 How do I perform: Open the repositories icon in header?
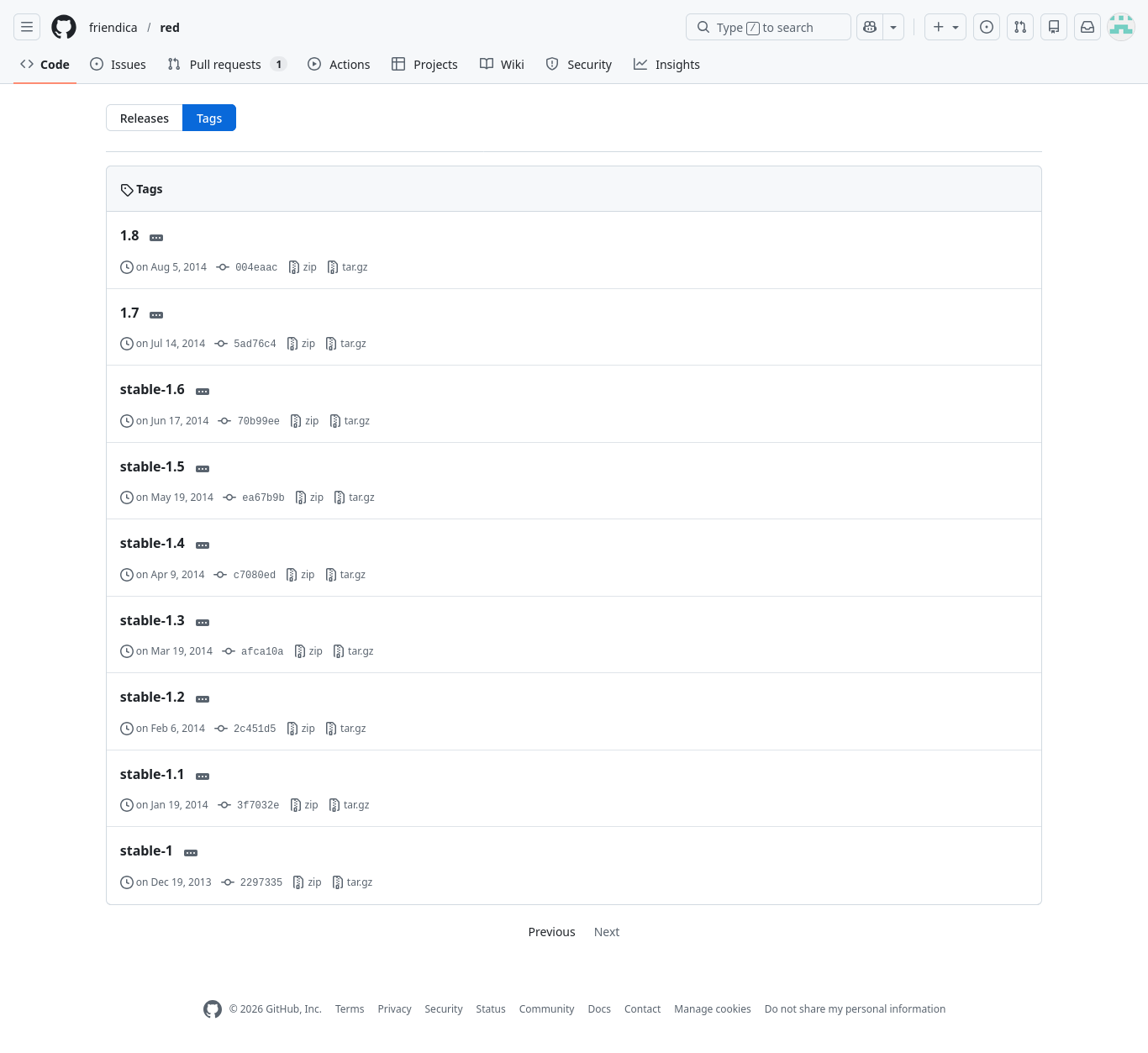pos(1054,27)
